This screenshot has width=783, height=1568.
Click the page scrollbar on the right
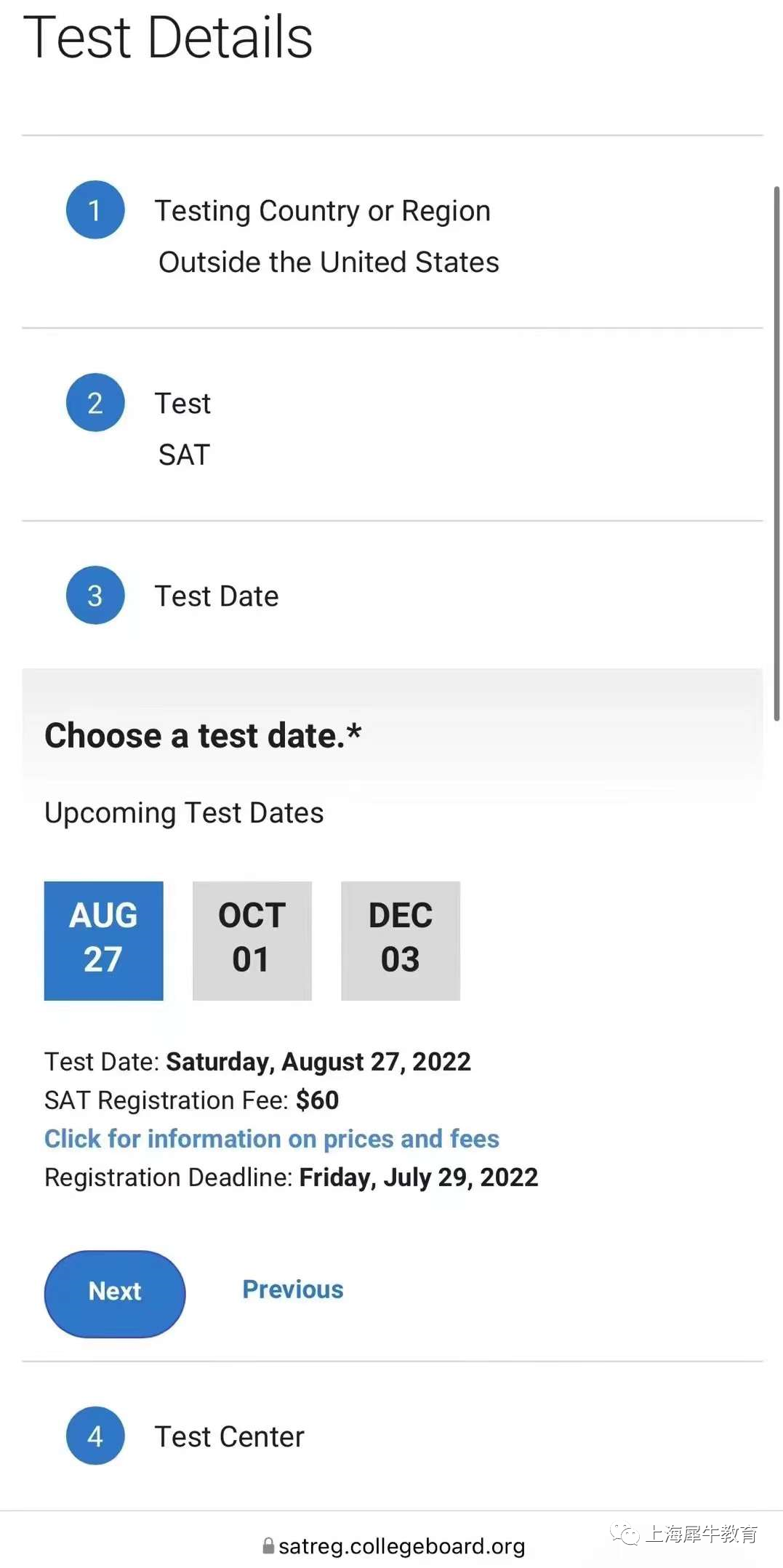pos(776,453)
